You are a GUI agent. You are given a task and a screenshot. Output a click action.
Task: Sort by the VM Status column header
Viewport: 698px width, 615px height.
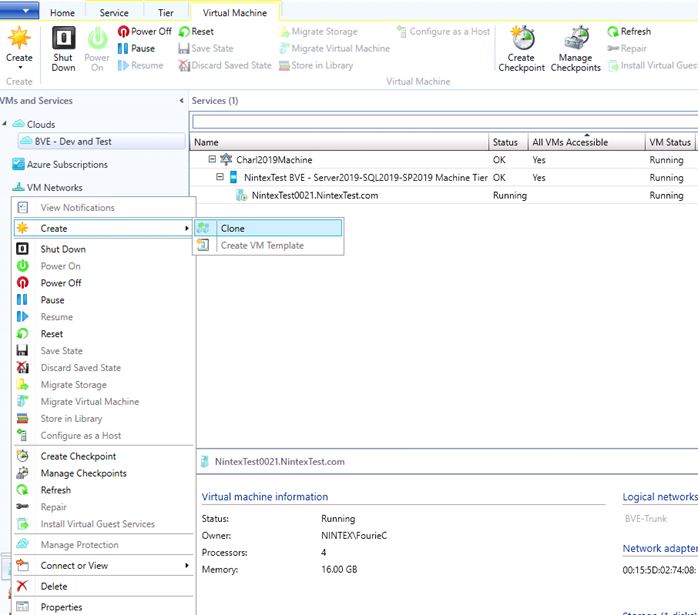670,142
